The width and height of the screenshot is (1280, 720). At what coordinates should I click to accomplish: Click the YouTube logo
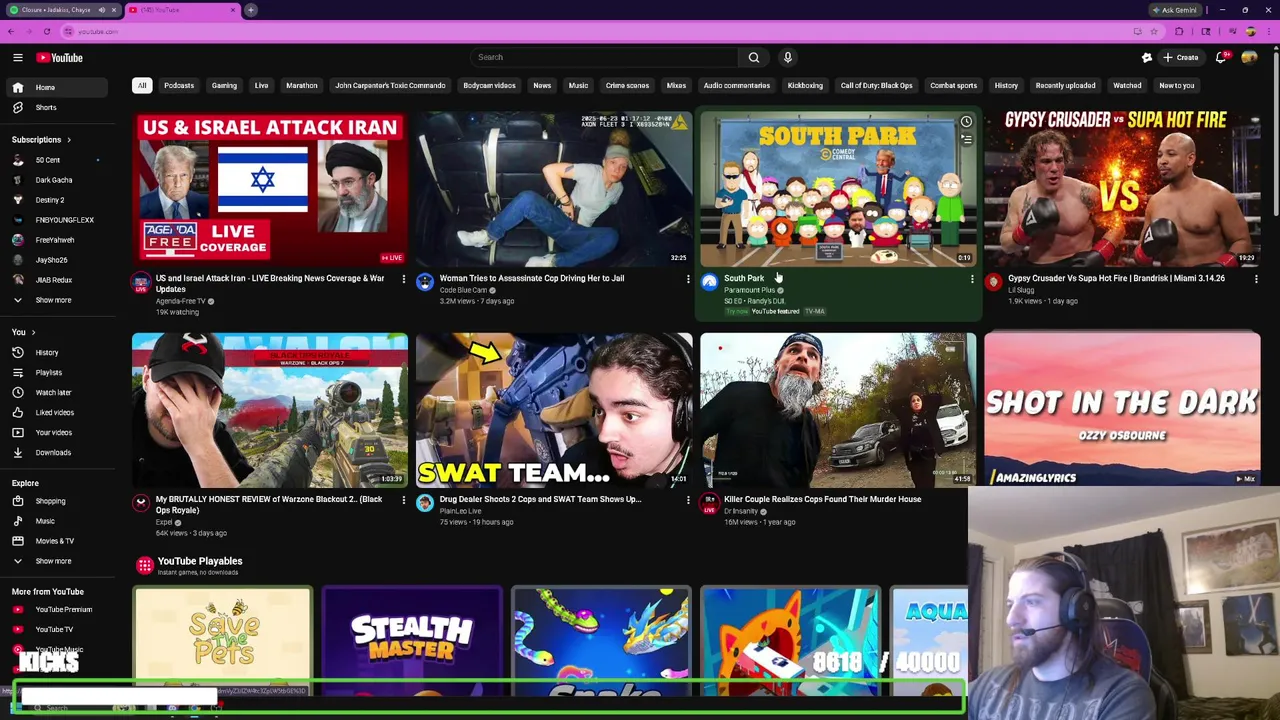click(60, 57)
